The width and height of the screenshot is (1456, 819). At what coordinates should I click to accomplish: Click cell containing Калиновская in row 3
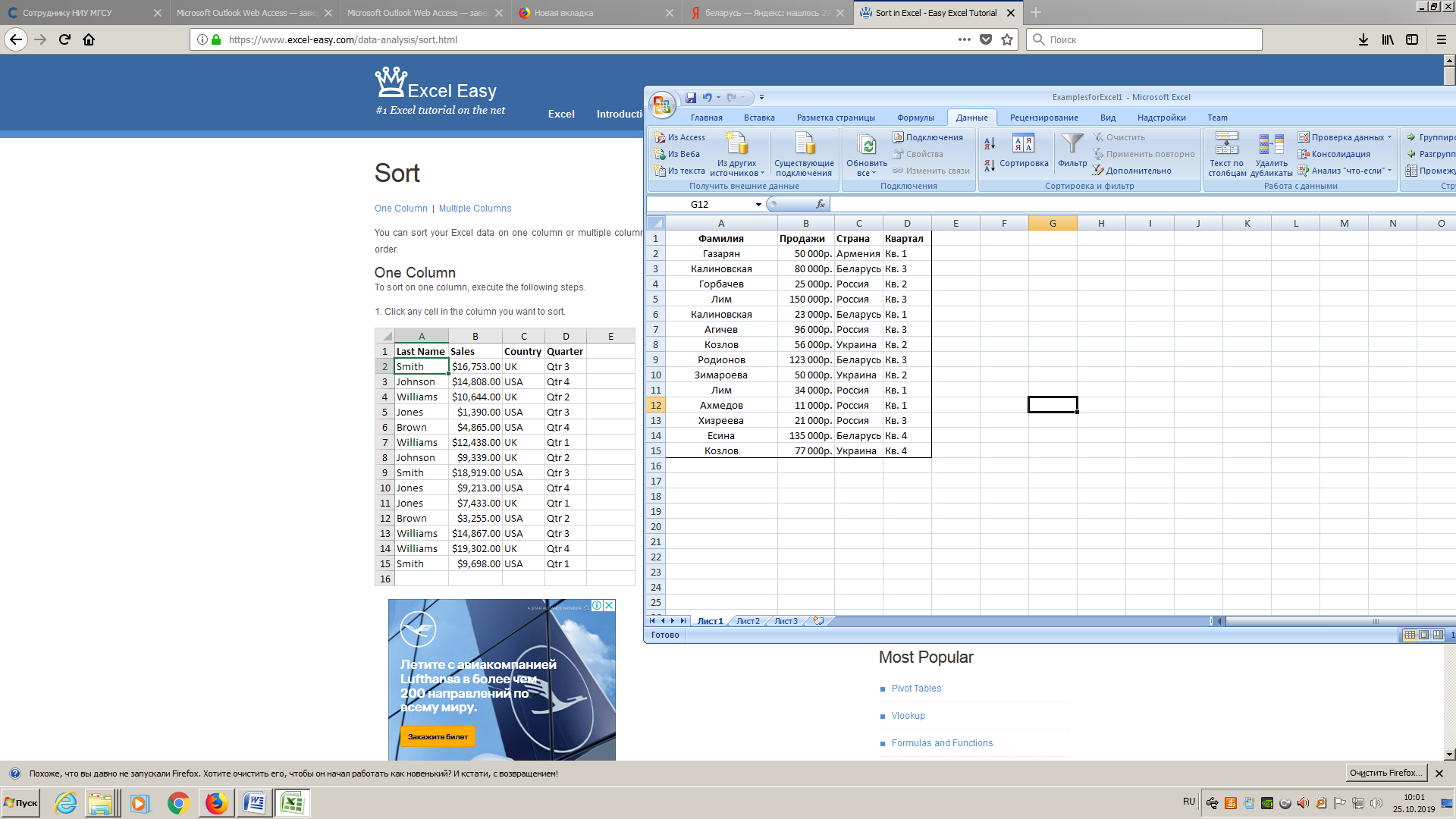pos(721,269)
